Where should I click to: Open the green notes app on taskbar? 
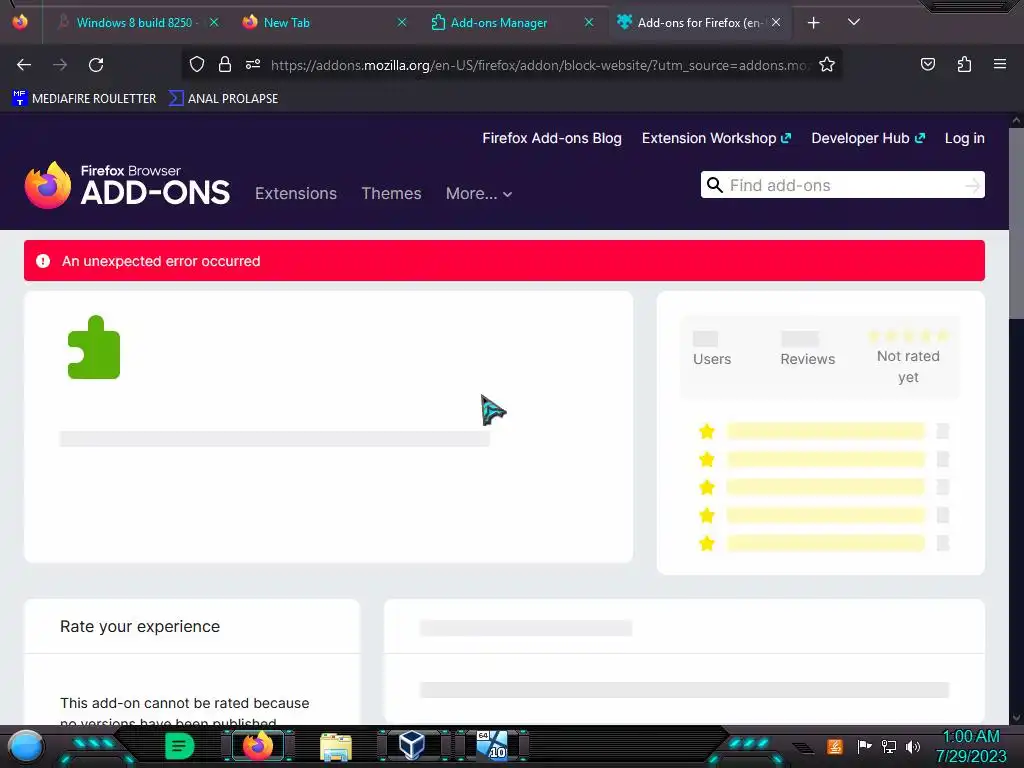point(180,746)
